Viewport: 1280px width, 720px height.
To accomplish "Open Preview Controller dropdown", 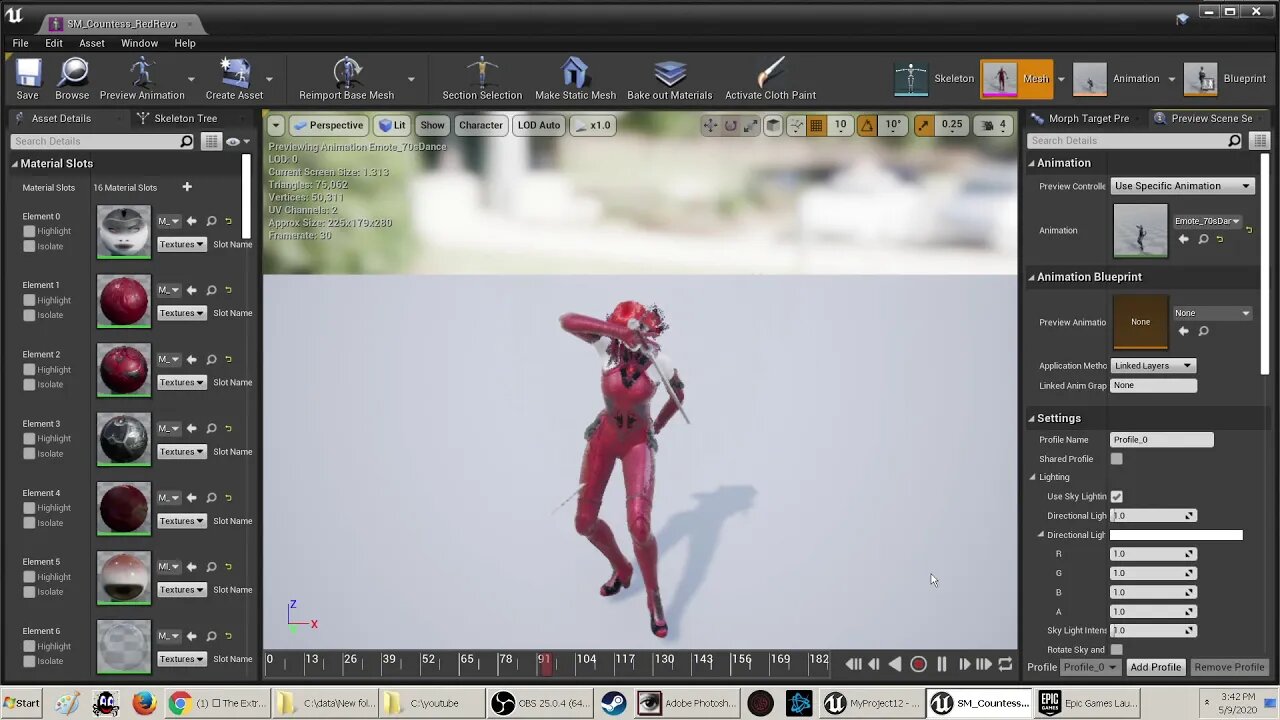I will (1183, 186).
